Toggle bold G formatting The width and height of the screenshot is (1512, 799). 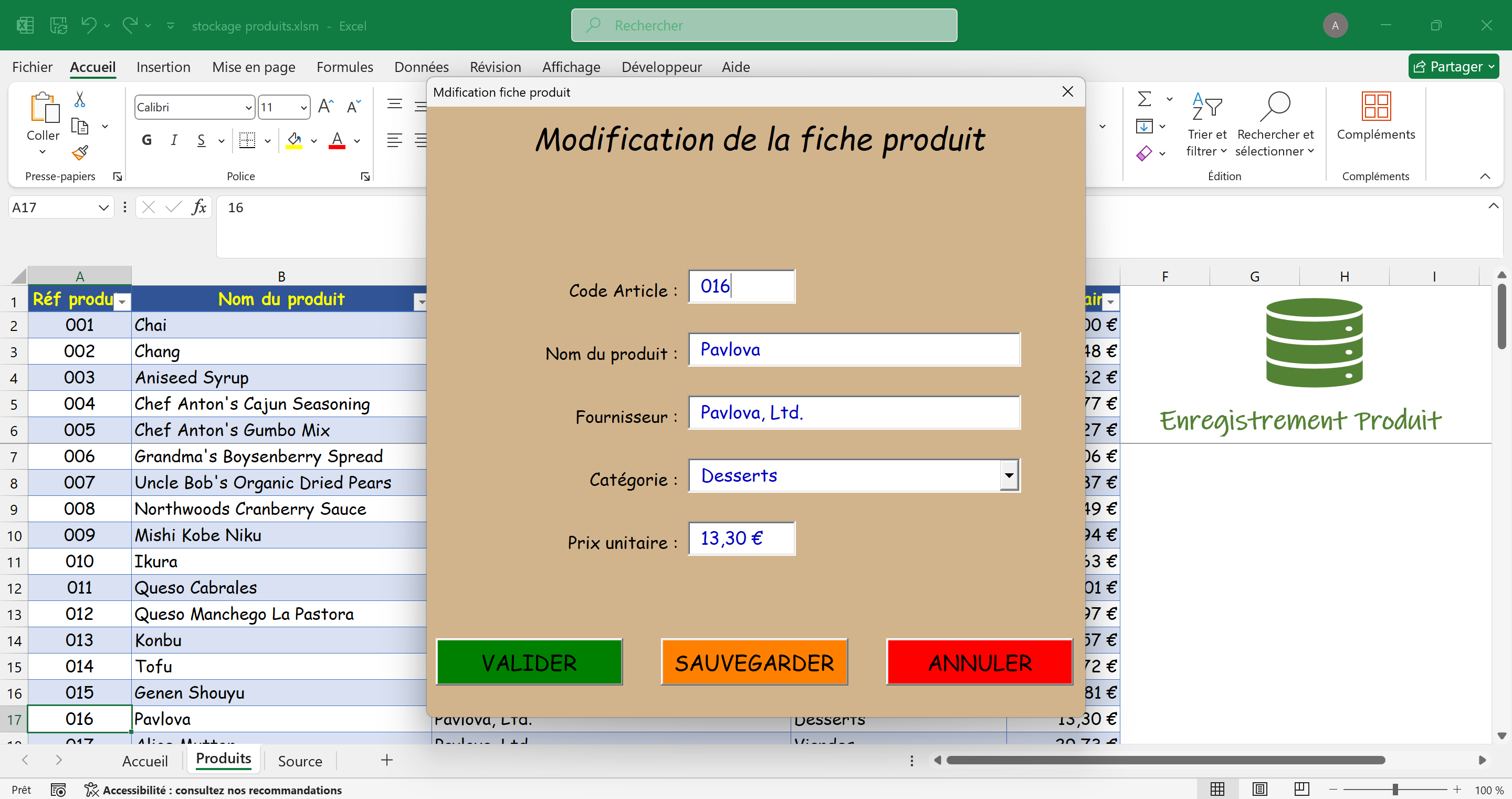tap(147, 140)
